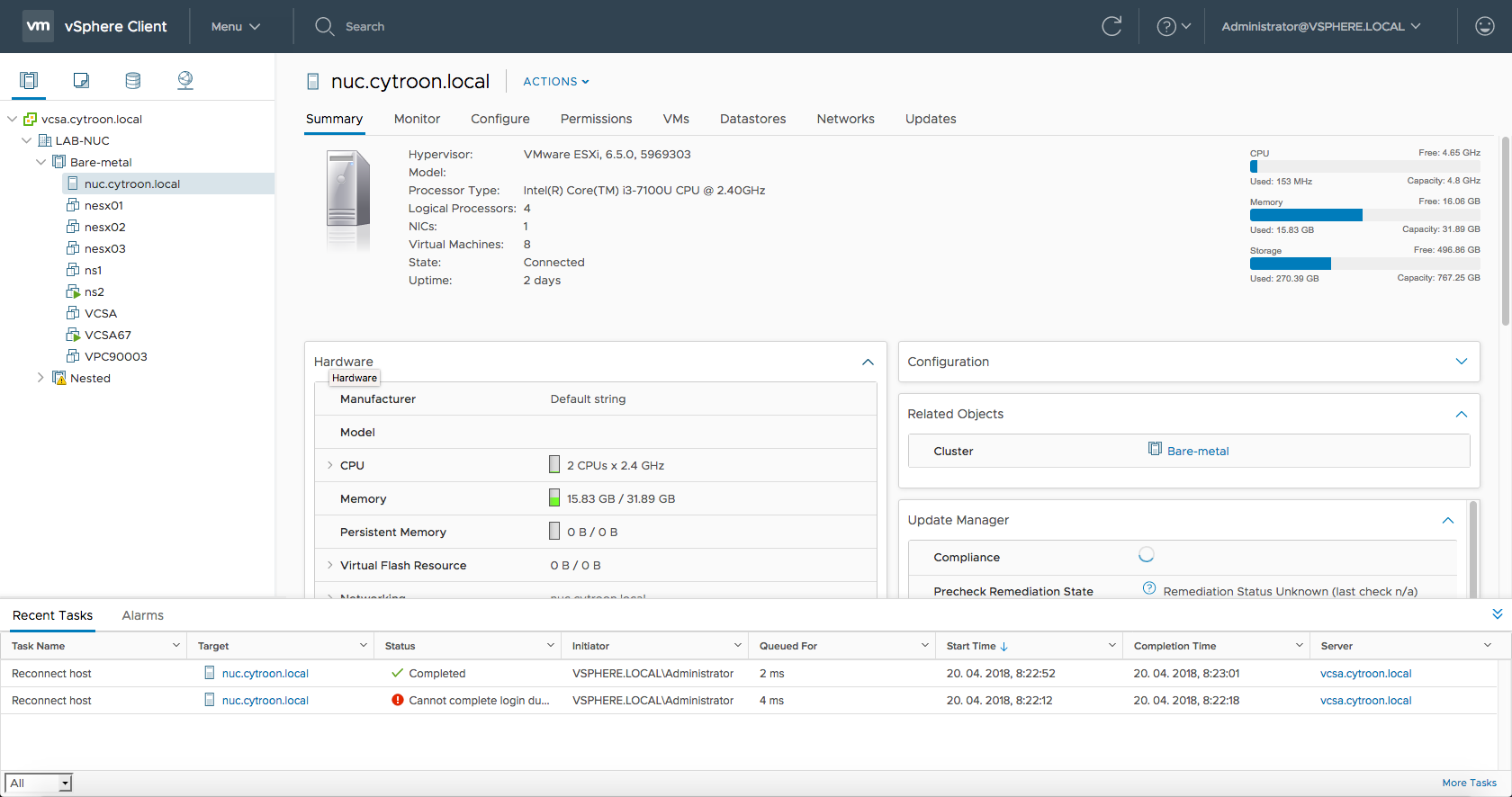Open Status column filter dropdown
Viewport: 1512px width, 797px height.
point(551,645)
